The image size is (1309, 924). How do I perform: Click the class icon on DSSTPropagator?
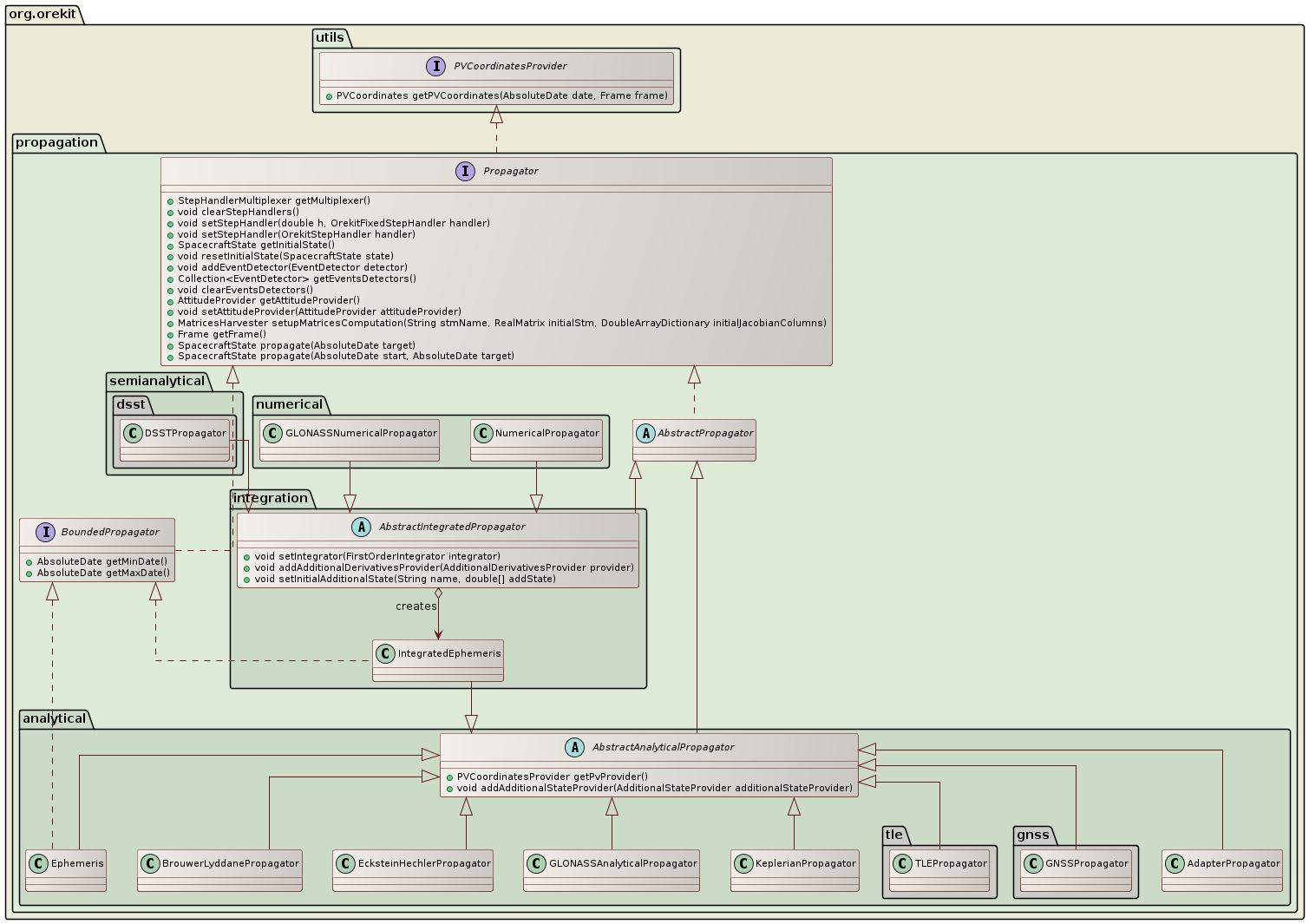pyautogui.click(x=133, y=433)
